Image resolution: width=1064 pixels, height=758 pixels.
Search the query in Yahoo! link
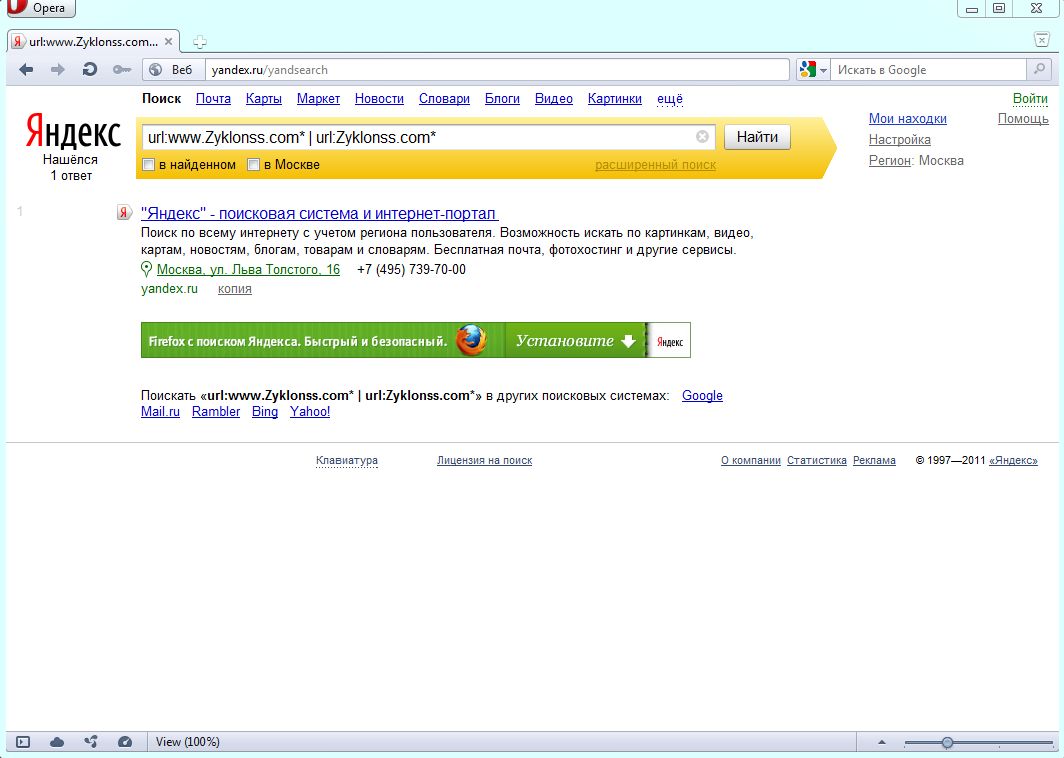310,412
